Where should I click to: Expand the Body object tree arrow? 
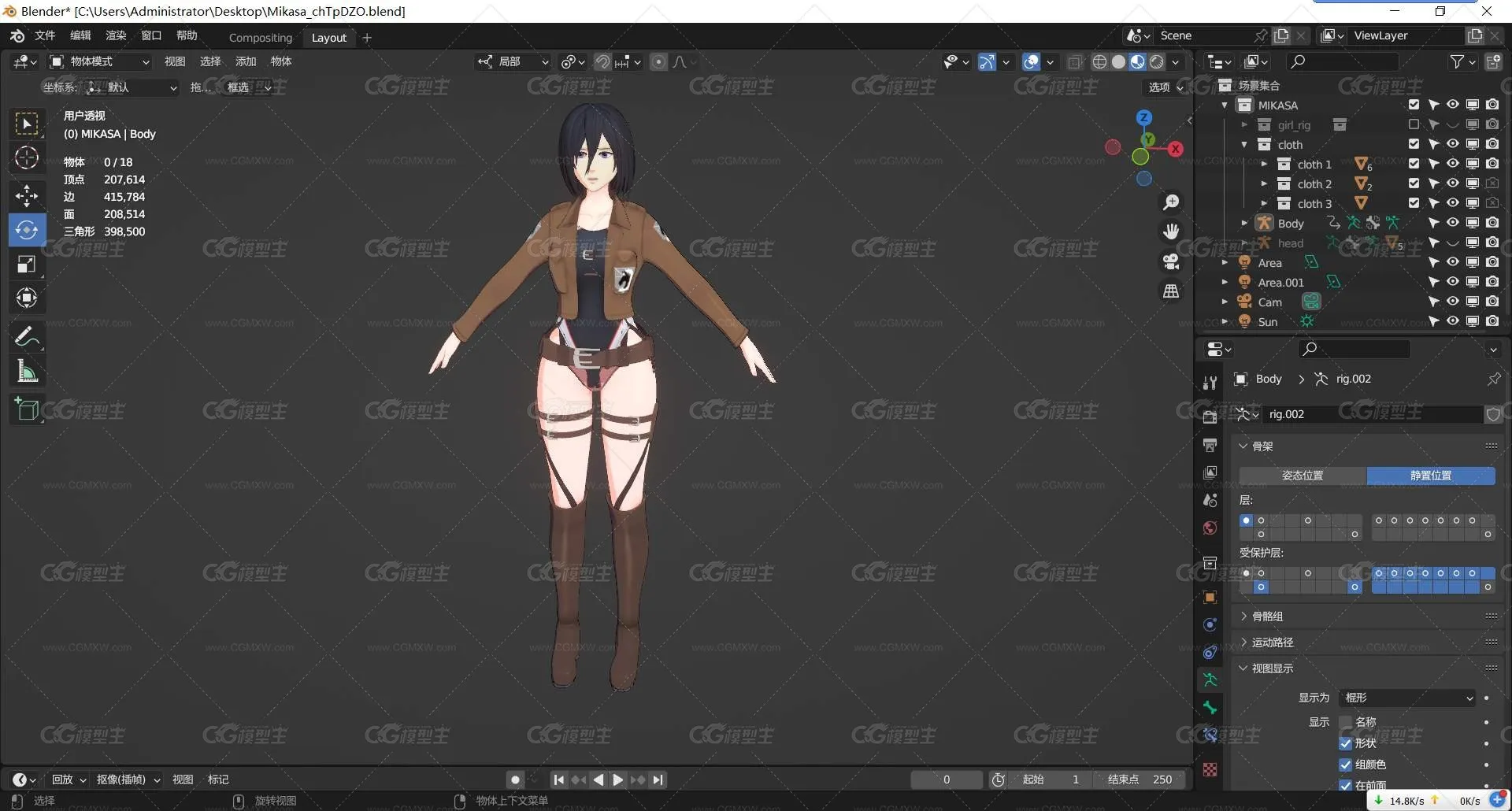point(1244,223)
